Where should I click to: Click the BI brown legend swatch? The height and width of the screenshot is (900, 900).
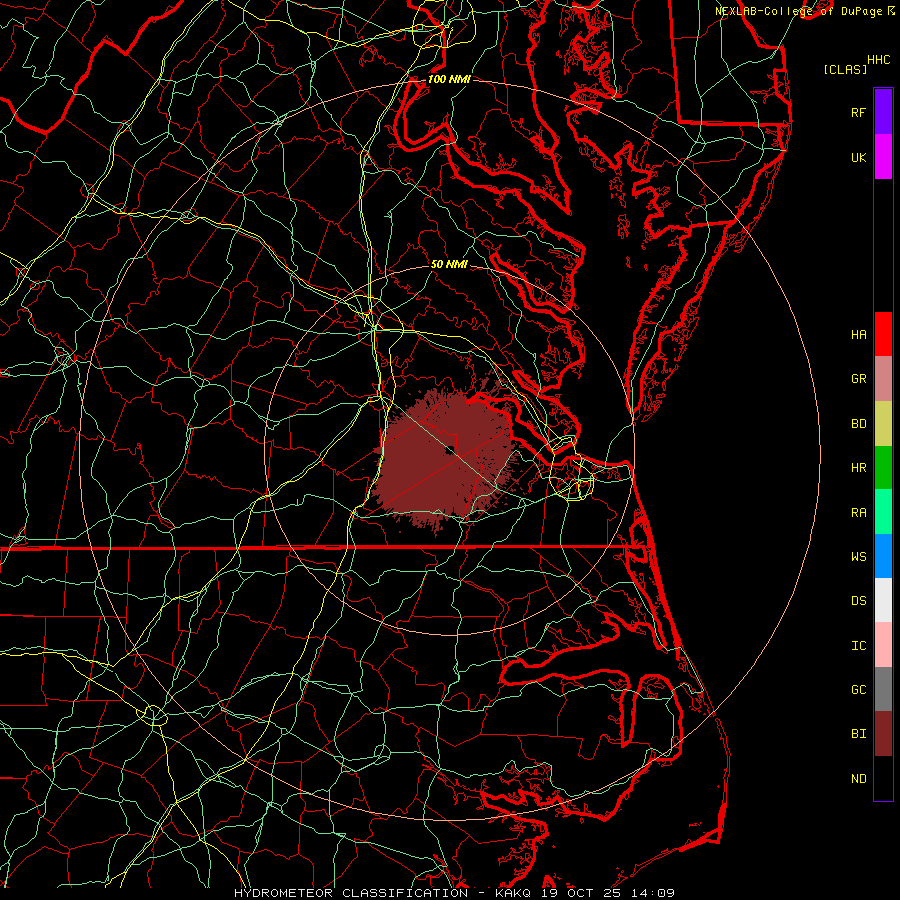coord(883,734)
